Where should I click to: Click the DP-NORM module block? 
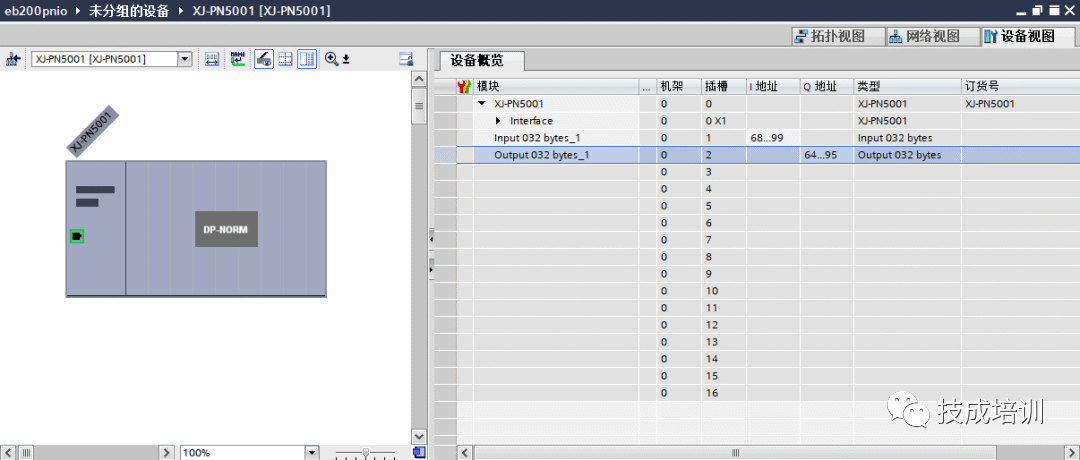226,229
